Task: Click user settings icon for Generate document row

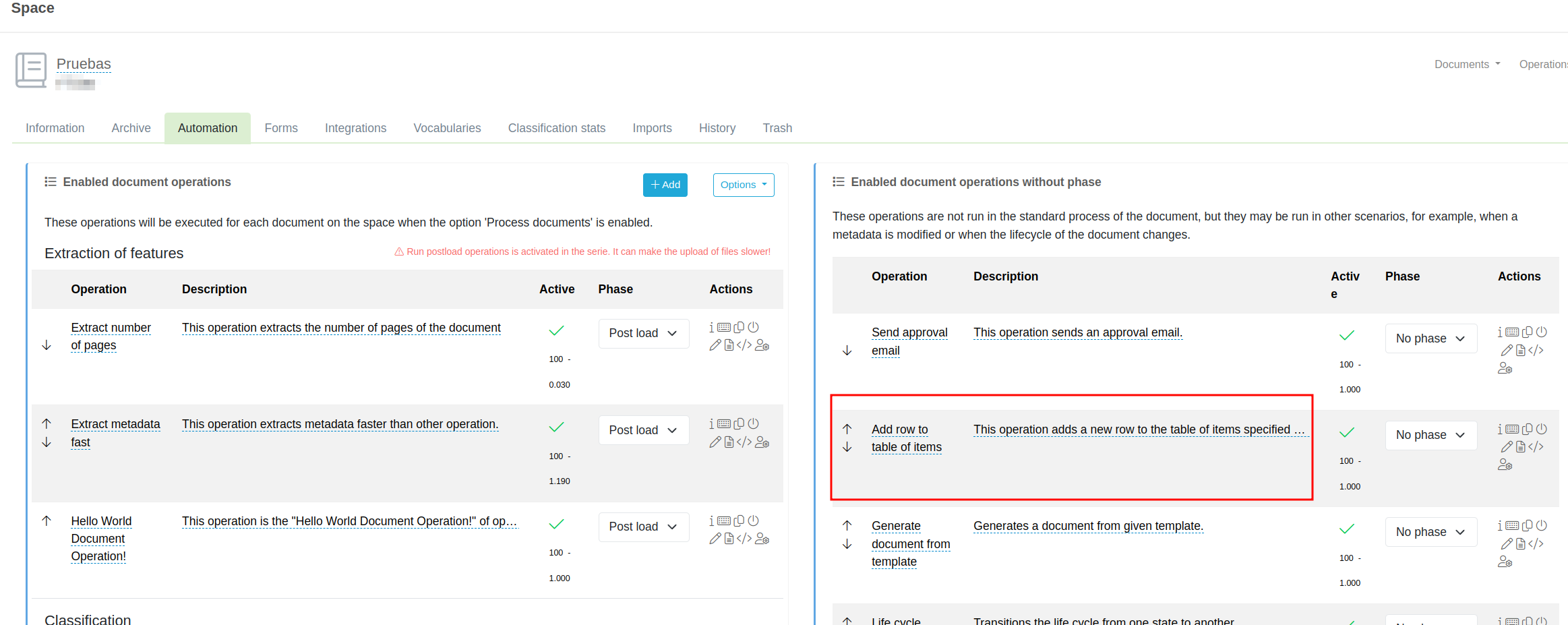Action: point(1505,562)
